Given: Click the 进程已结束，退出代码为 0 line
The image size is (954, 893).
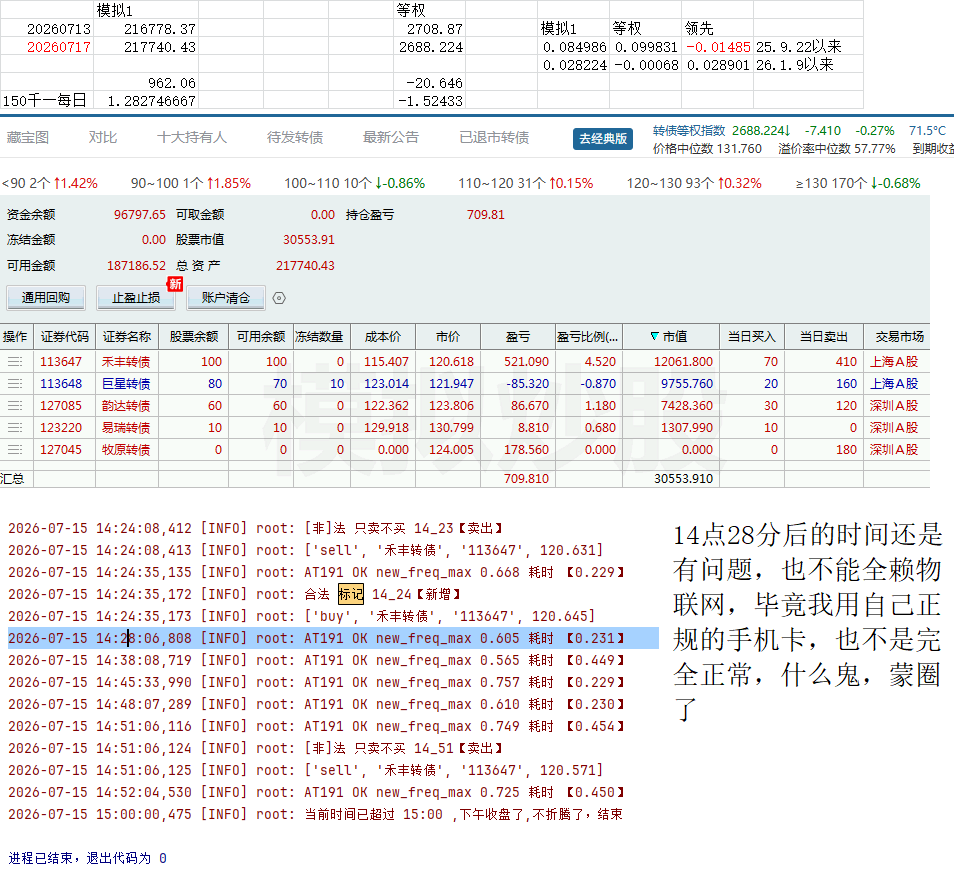Looking at the screenshot, I should [88, 858].
